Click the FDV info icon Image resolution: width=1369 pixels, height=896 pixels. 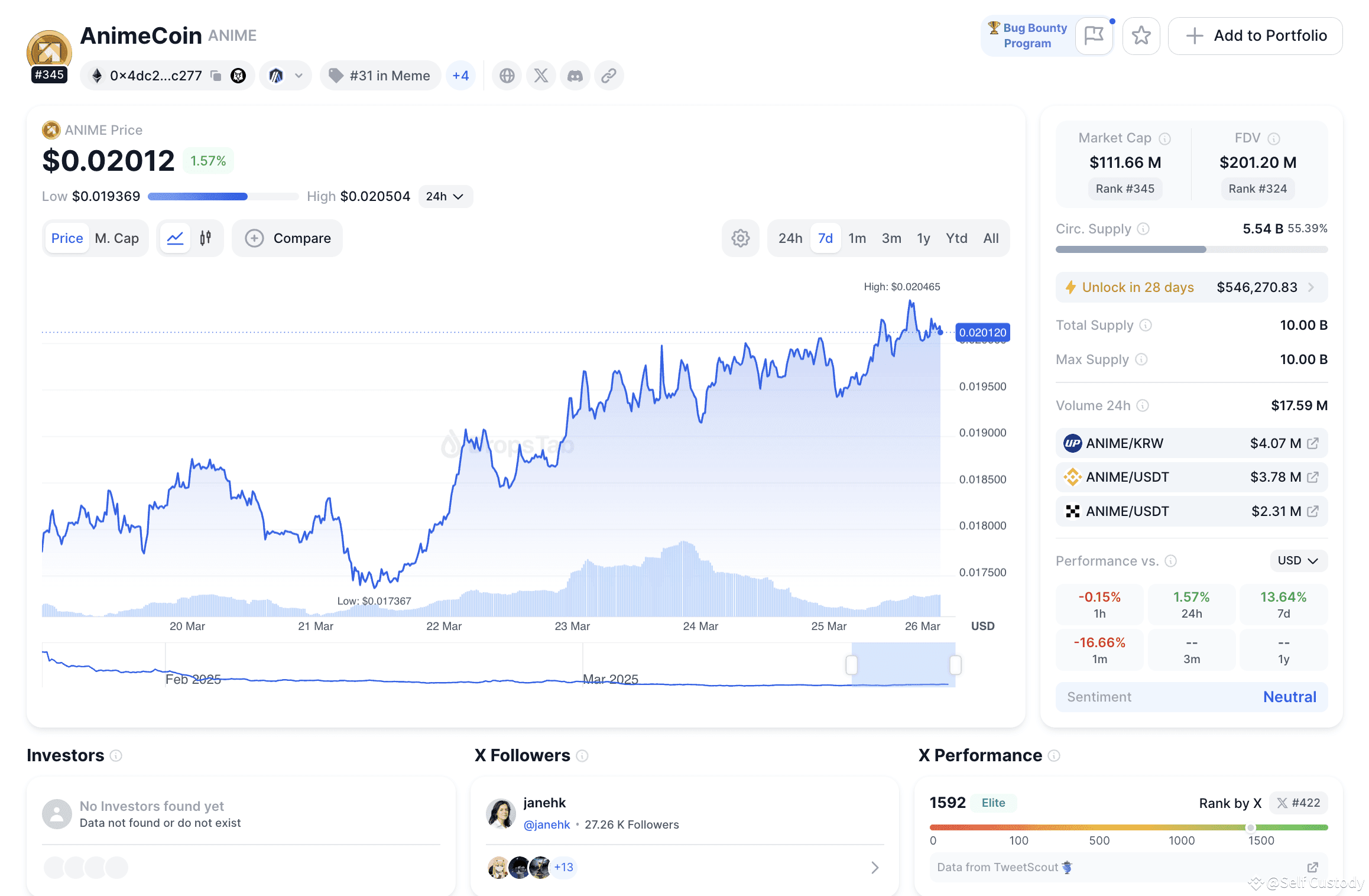point(1274,138)
